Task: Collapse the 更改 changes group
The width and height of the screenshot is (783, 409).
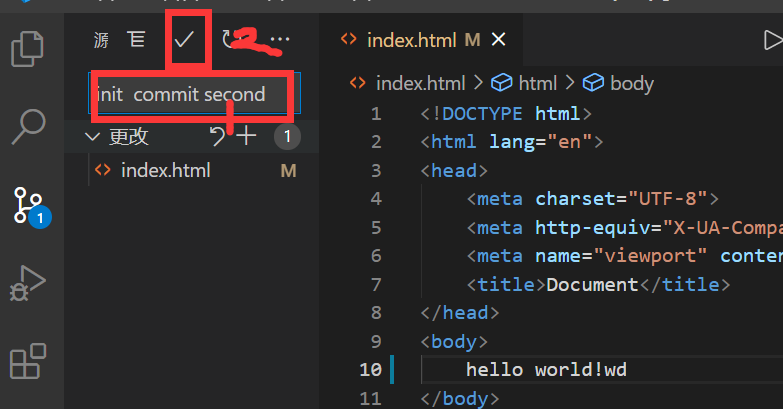Action: (93, 136)
